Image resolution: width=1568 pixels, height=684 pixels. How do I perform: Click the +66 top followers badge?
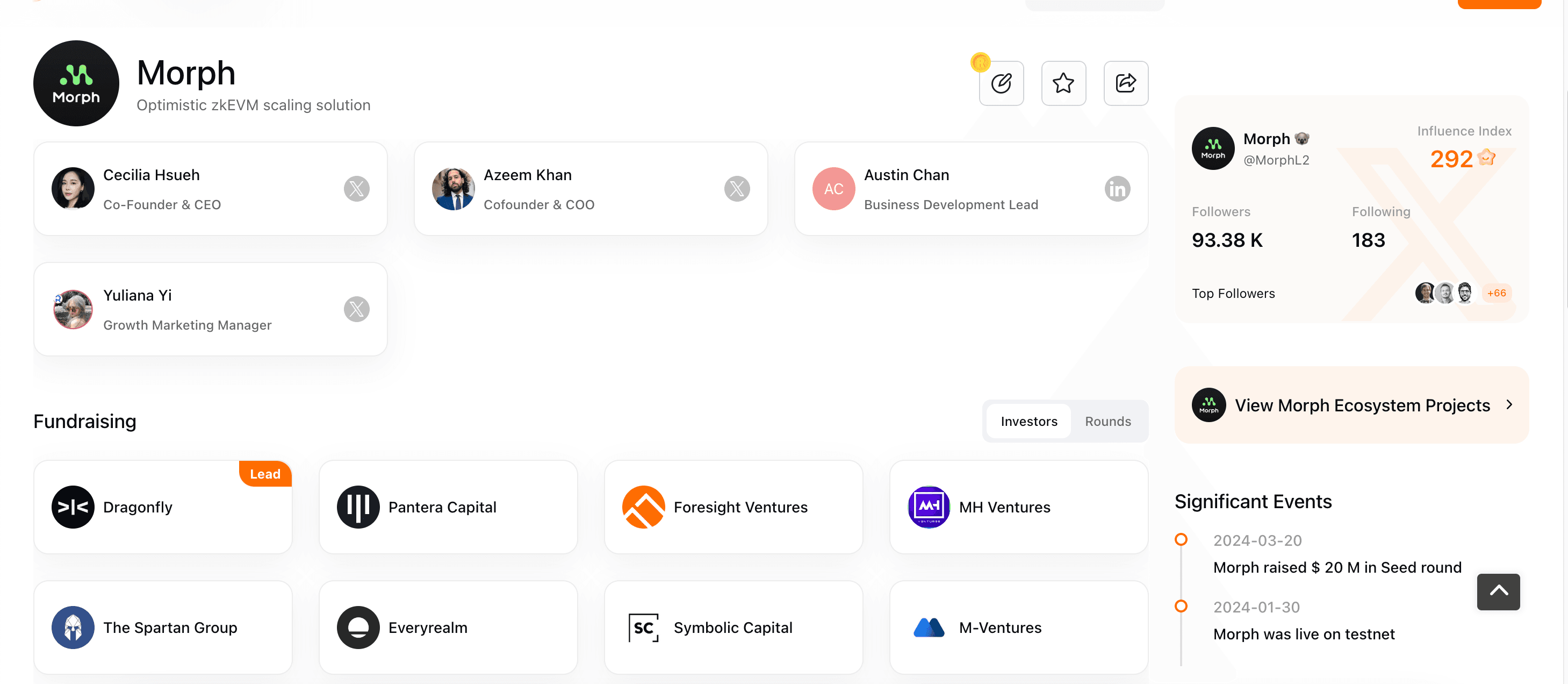[x=1496, y=294]
